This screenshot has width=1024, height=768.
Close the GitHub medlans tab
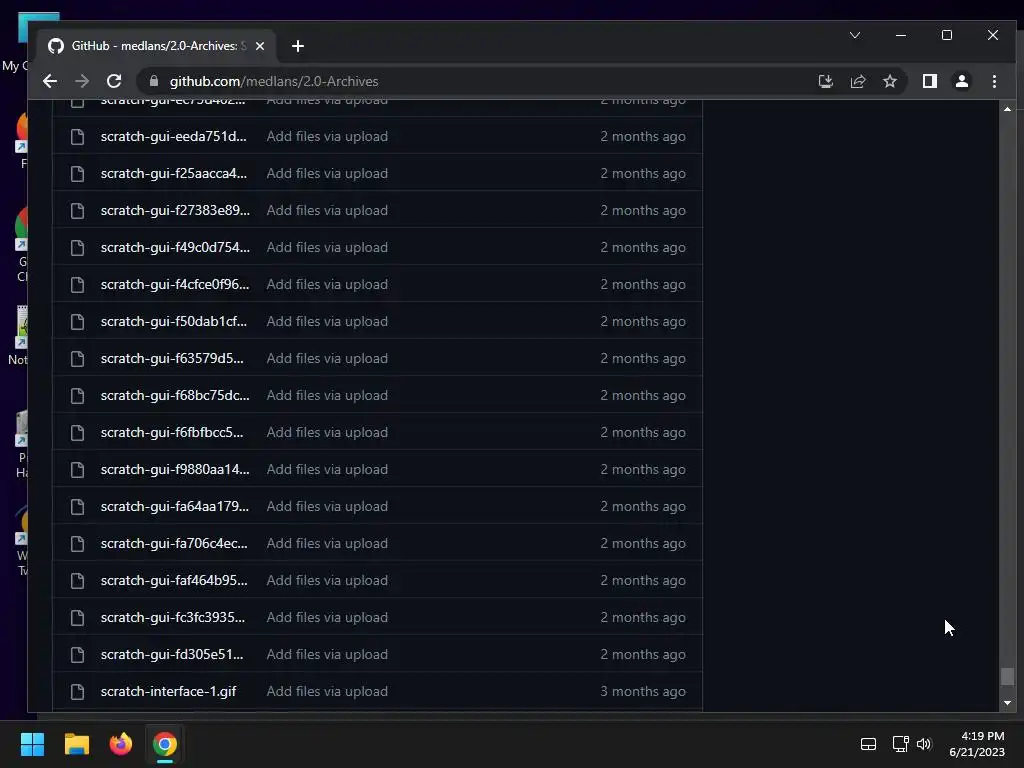pyautogui.click(x=260, y=46)
